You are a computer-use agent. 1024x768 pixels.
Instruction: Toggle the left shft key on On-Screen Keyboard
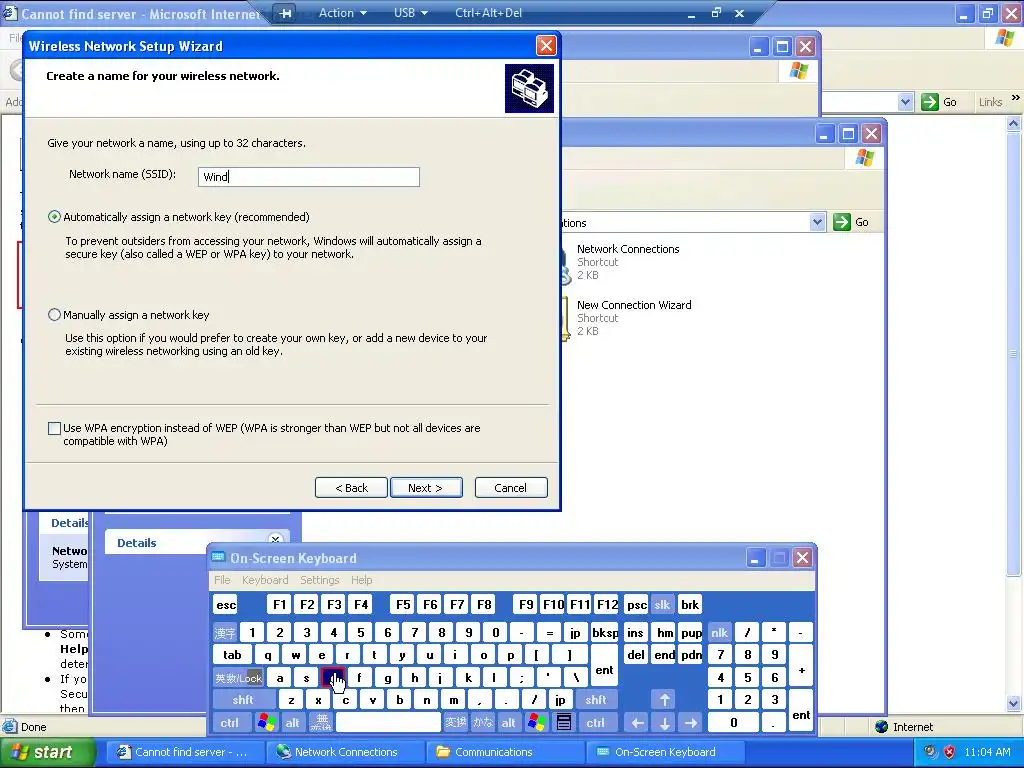point(243,700)
